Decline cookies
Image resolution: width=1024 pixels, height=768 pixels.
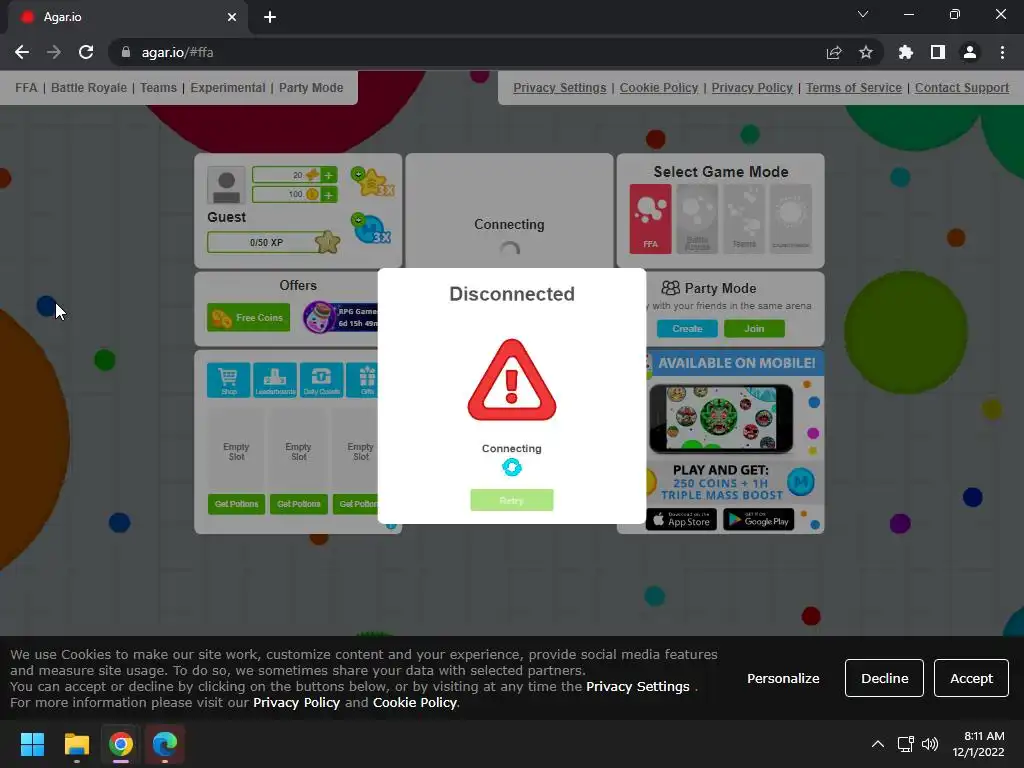click(x=884, y=678)
